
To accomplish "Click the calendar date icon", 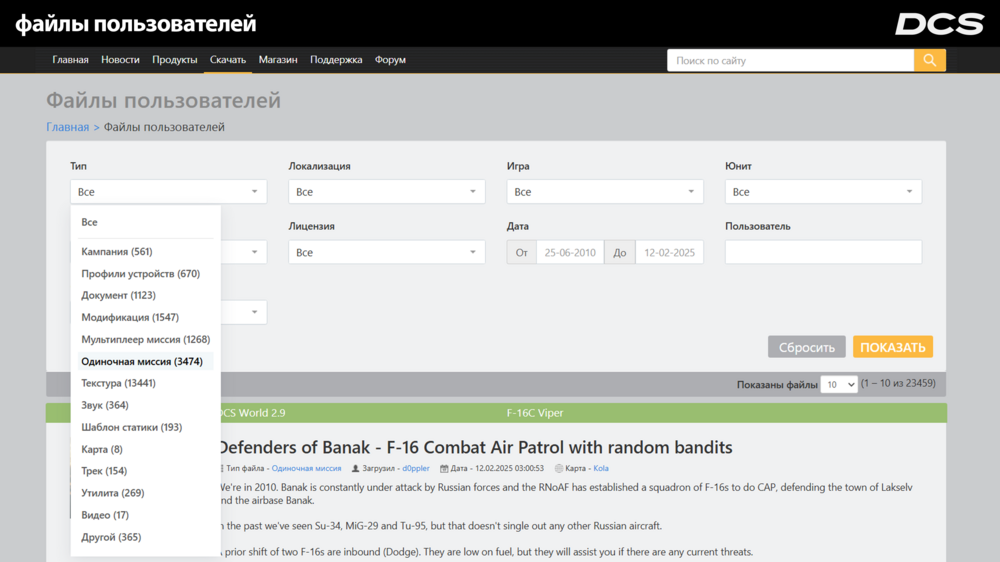I will pos(444,468).
